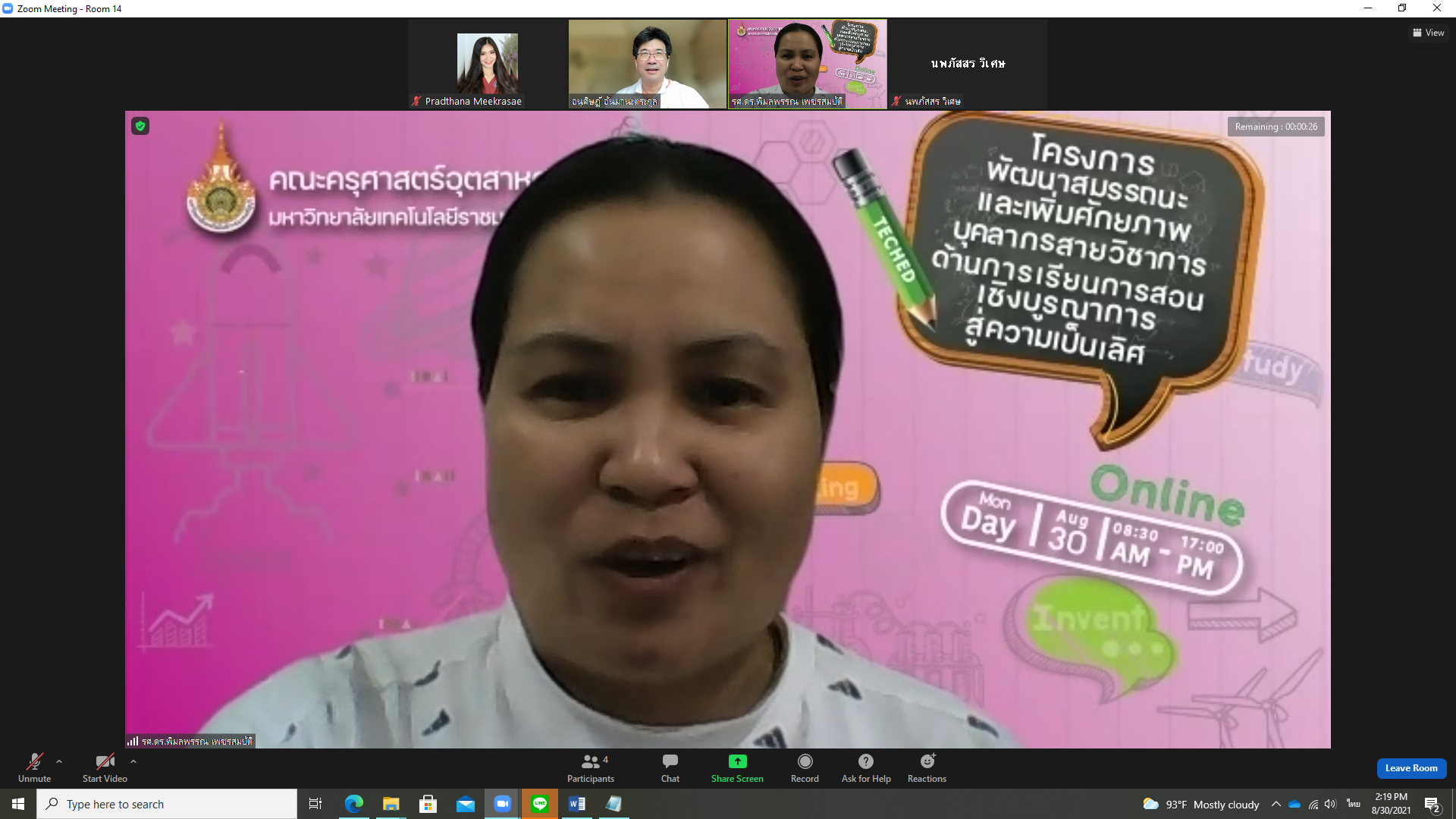Unmute the microphone

coord(34,767)
